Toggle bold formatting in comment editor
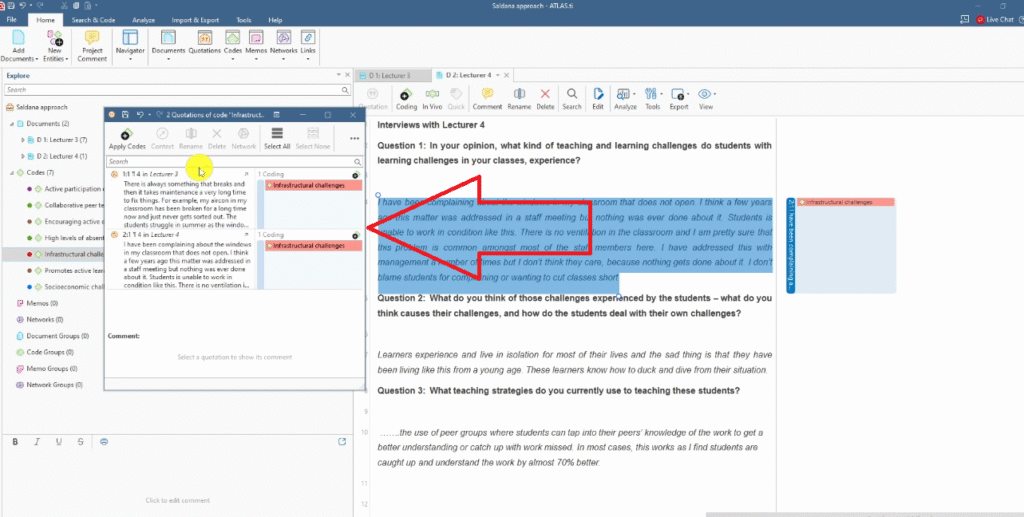The image size is (1024, 517). (x=15, y=441)
